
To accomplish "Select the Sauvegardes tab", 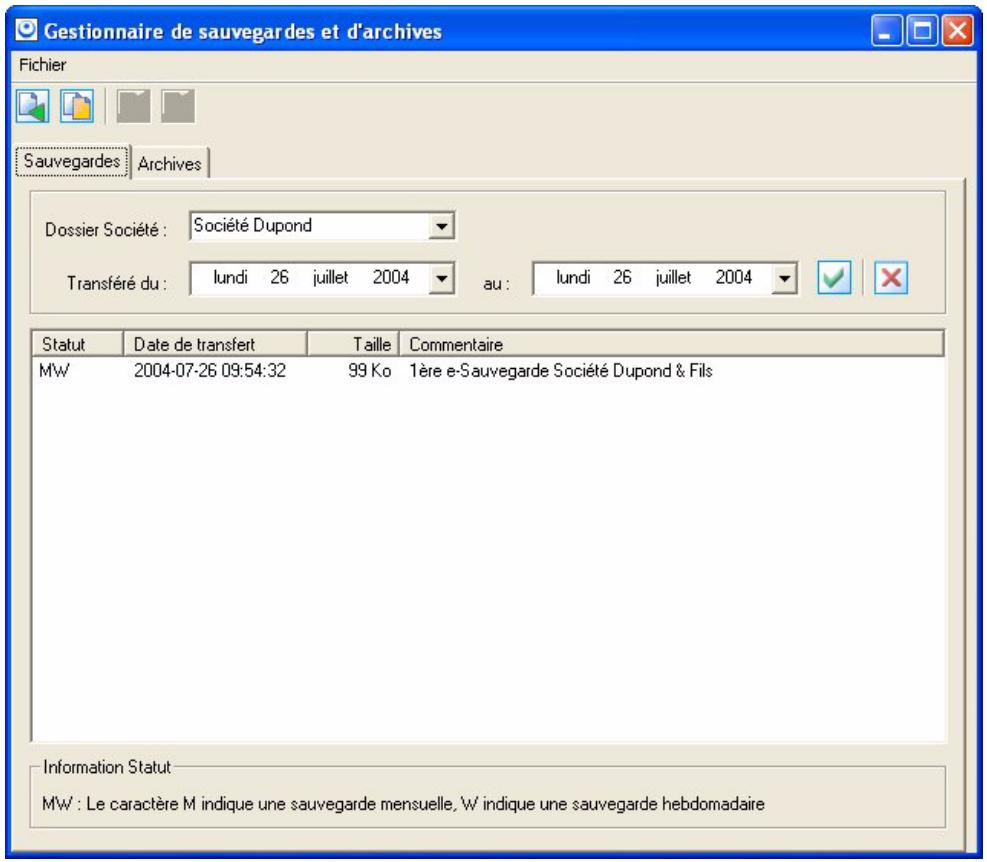I will [72, 161].
